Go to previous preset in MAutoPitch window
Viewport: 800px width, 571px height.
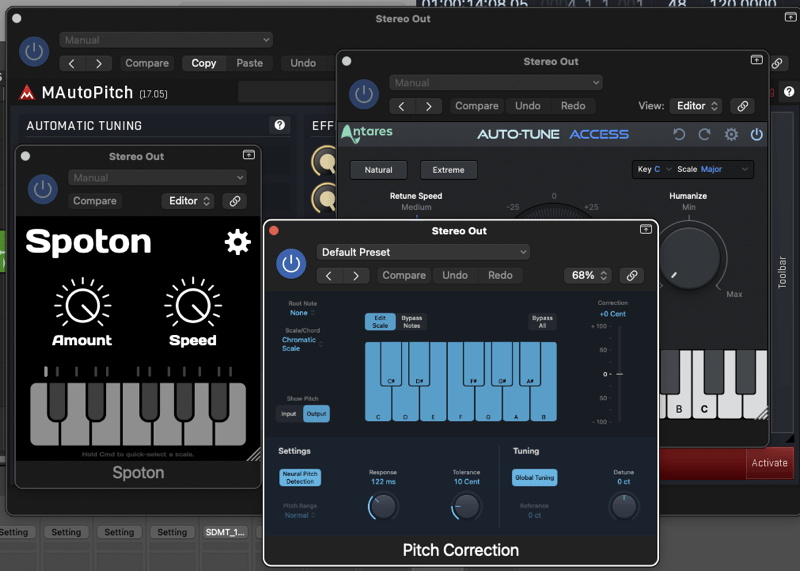[x=71, y=63]
